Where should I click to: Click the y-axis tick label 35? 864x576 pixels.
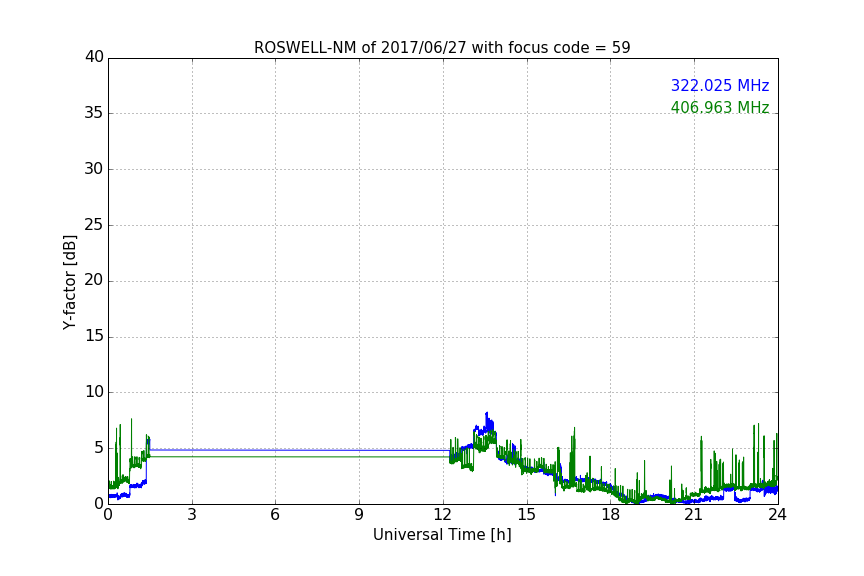(x=94, y=113)
